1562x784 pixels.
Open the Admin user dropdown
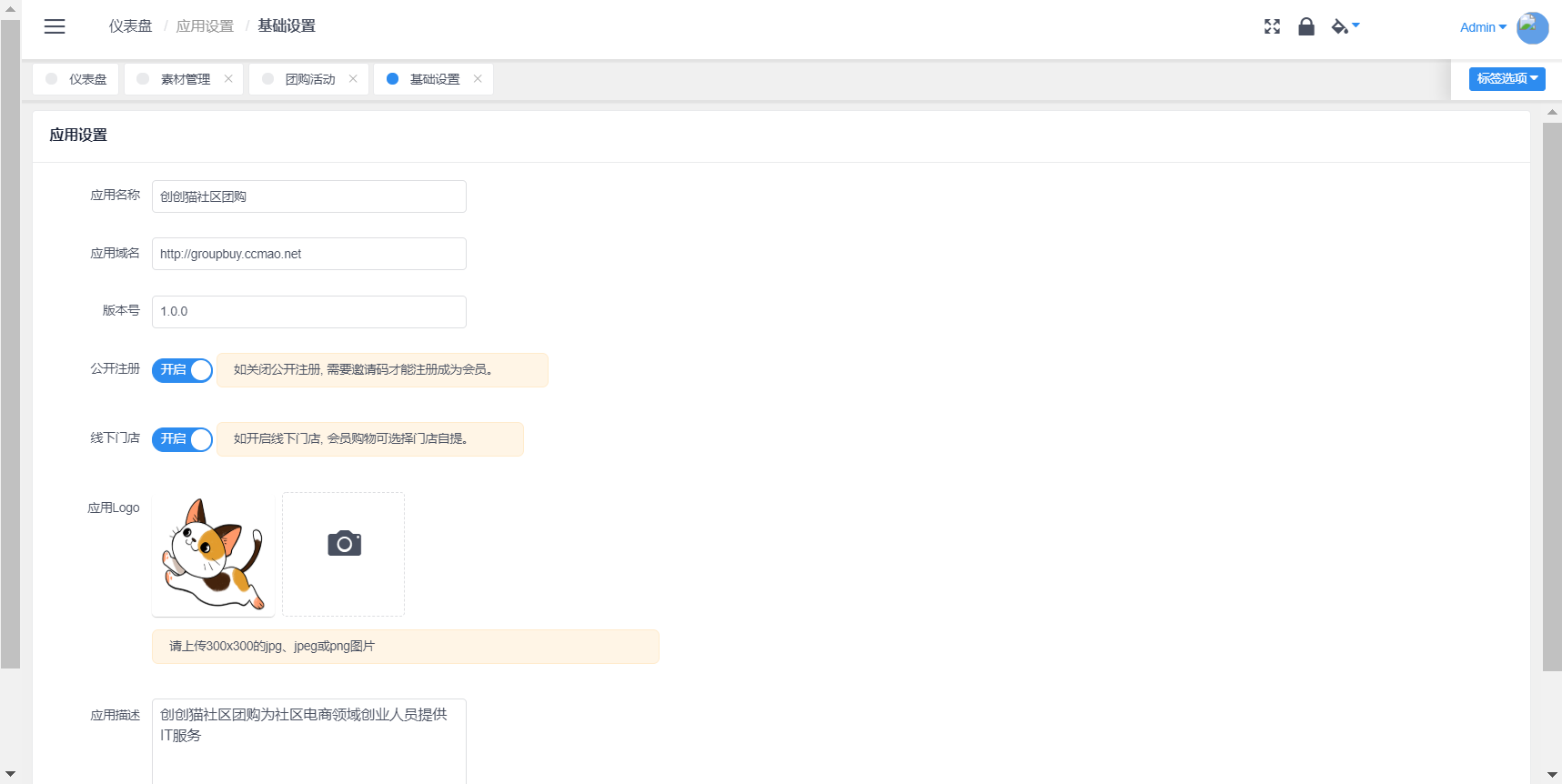(x=1482, y=27)
